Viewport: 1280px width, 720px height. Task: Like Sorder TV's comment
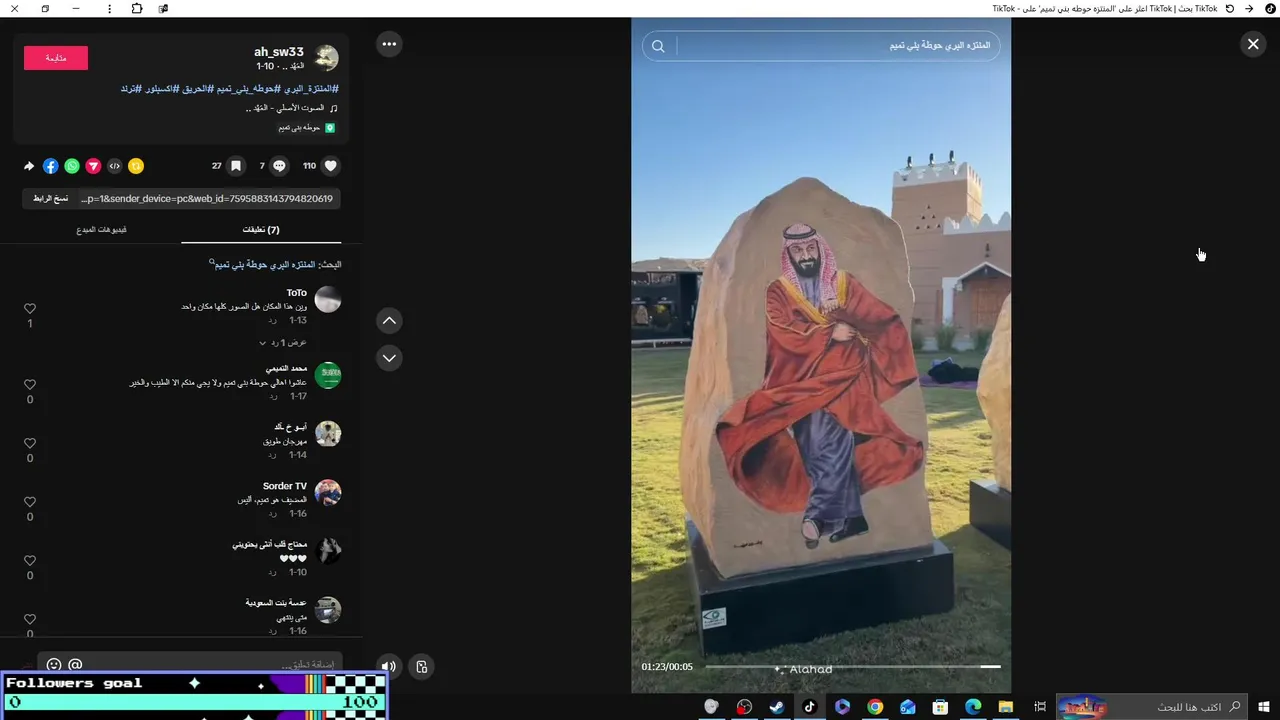[x=30, y=502]
